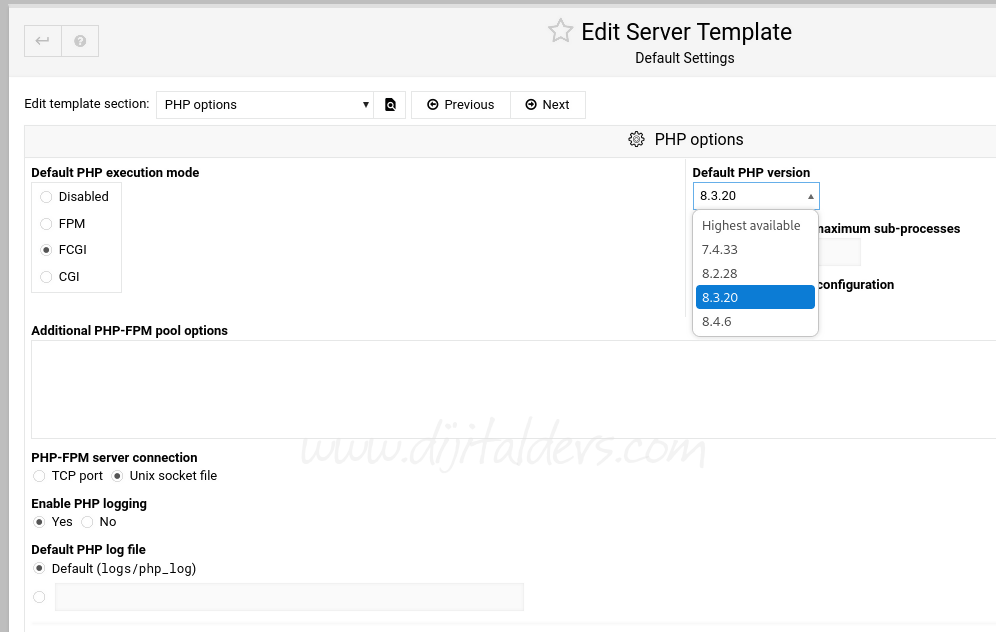Click the favorite star icon beside title
This screenshot has height=632, width=996.
click(x=560, y=31)
